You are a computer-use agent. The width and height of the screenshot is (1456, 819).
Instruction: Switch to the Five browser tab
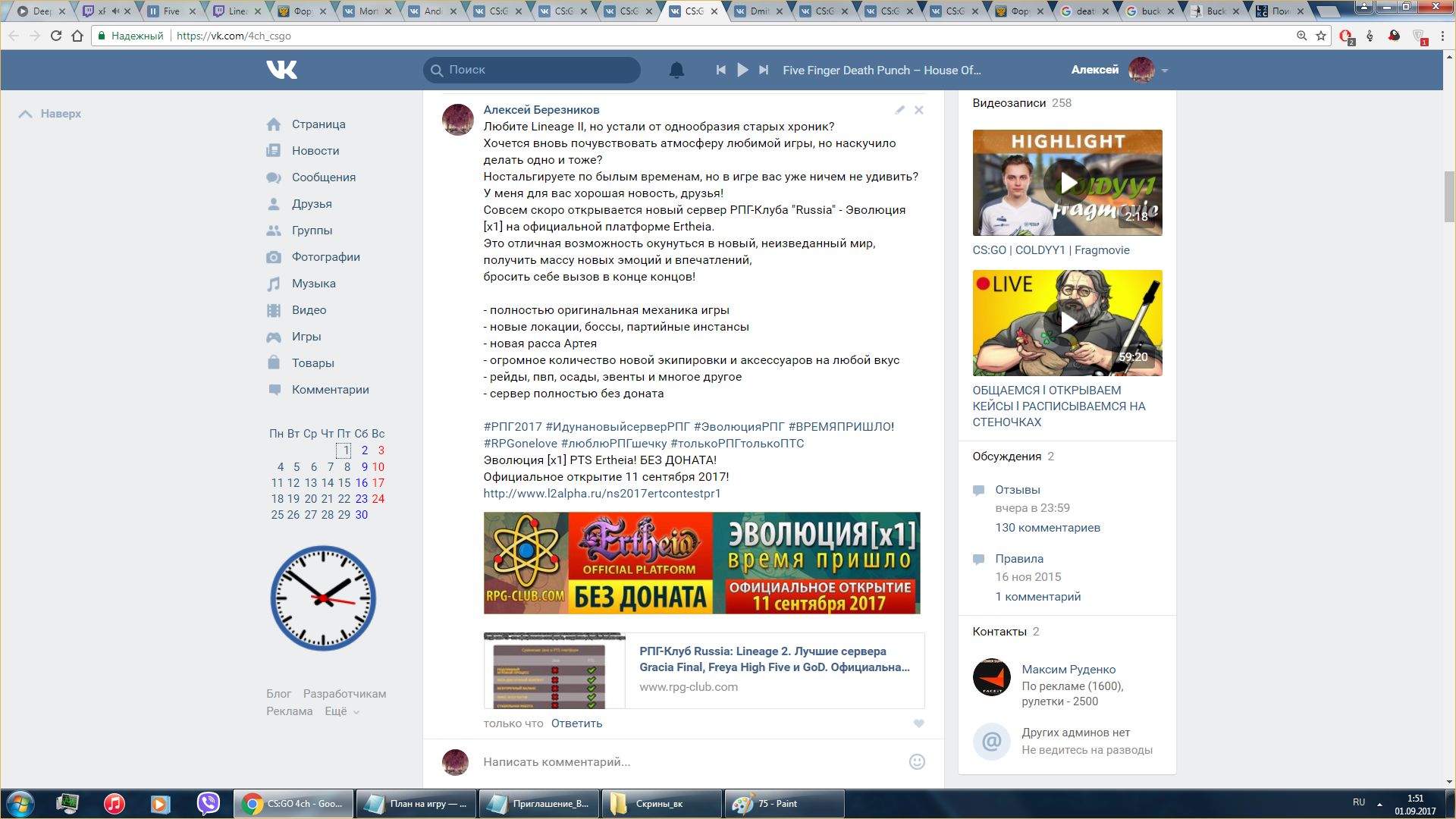pos(171,11)
